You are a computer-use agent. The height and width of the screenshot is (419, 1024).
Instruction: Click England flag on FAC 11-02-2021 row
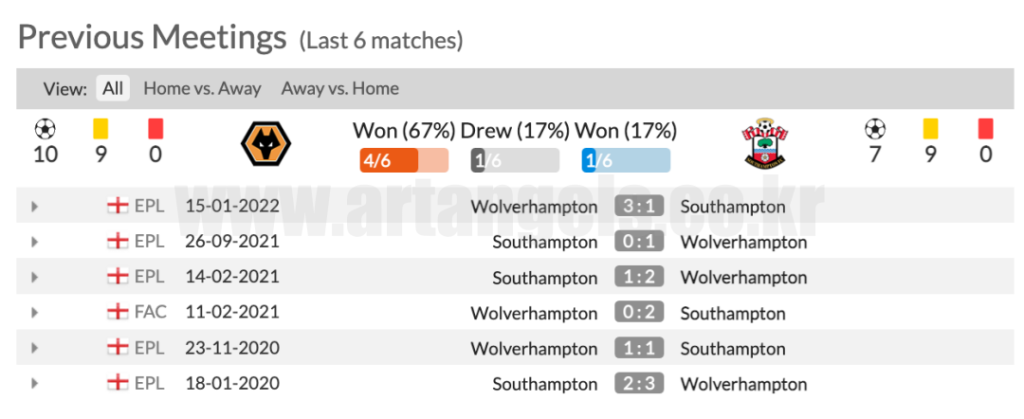tap(118, 312)
